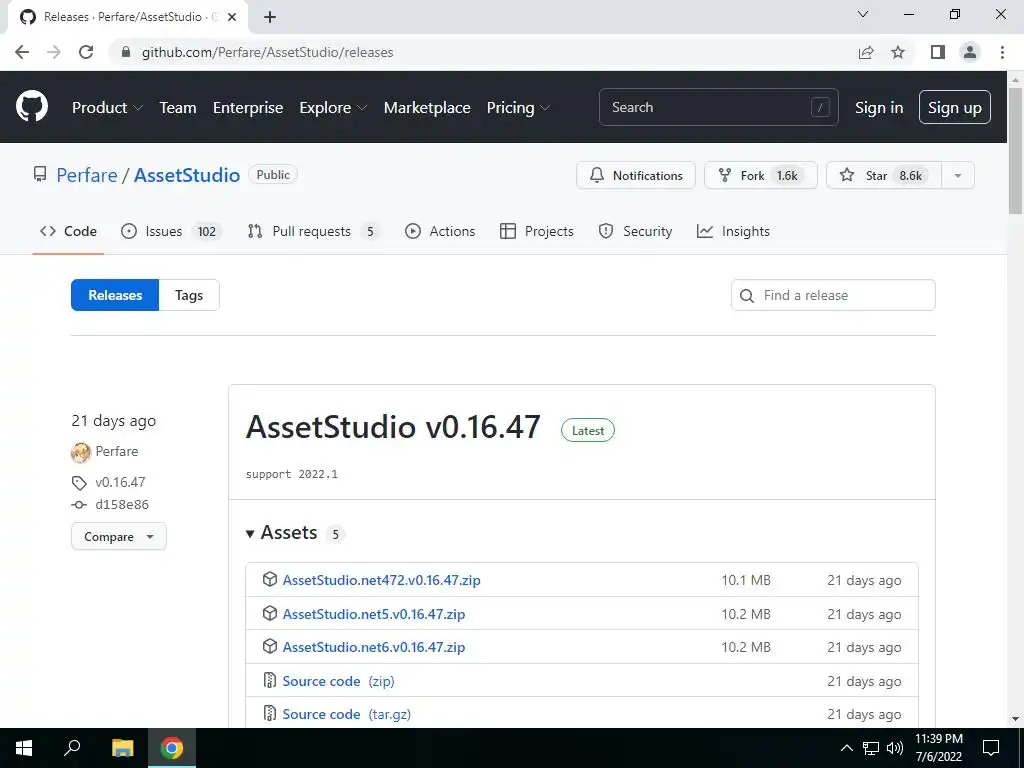Viewport: 1024px width, 768px height.
Task: Star the AssetStudio repository
Action: pyautogui.click(x=884, y=176)
